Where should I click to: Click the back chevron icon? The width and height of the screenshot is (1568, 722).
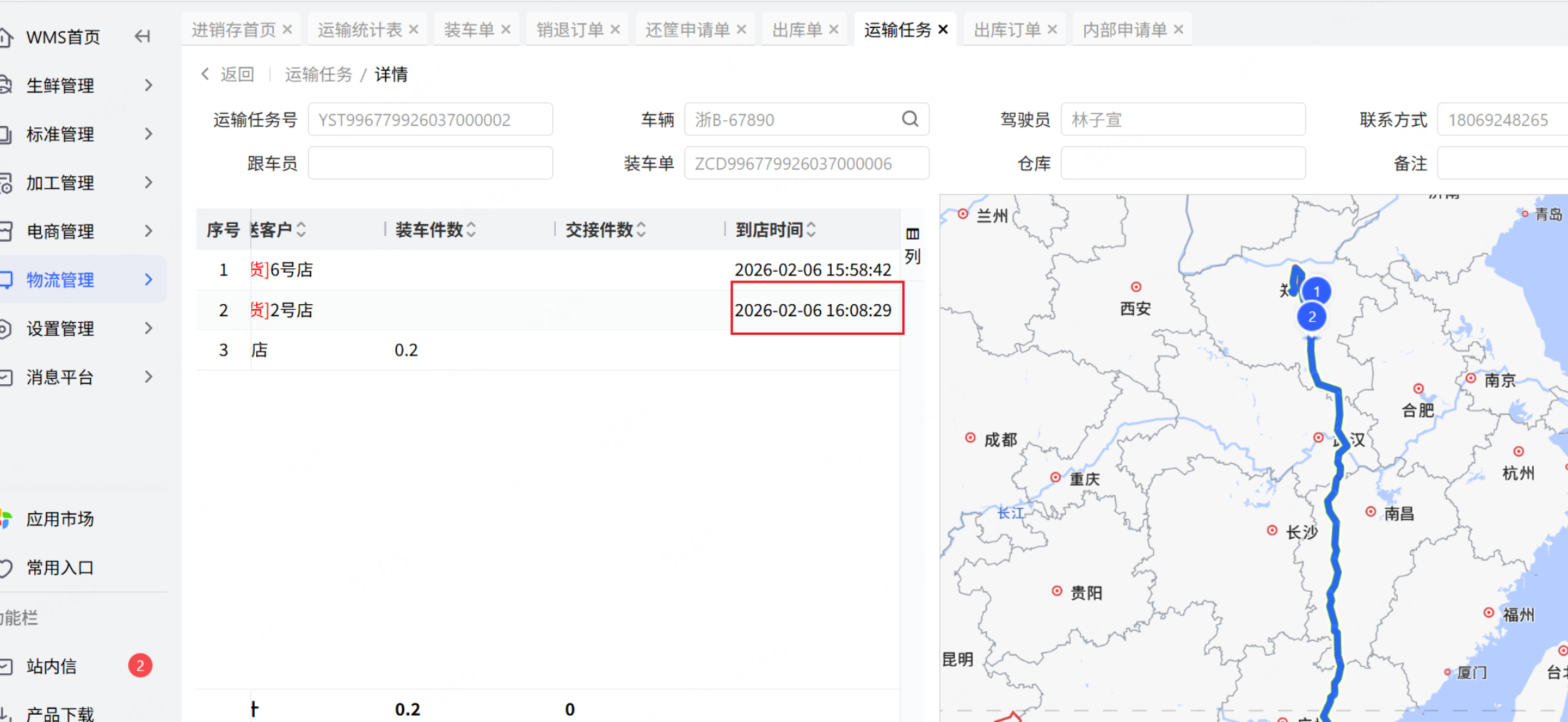click(x=205, y=74)
